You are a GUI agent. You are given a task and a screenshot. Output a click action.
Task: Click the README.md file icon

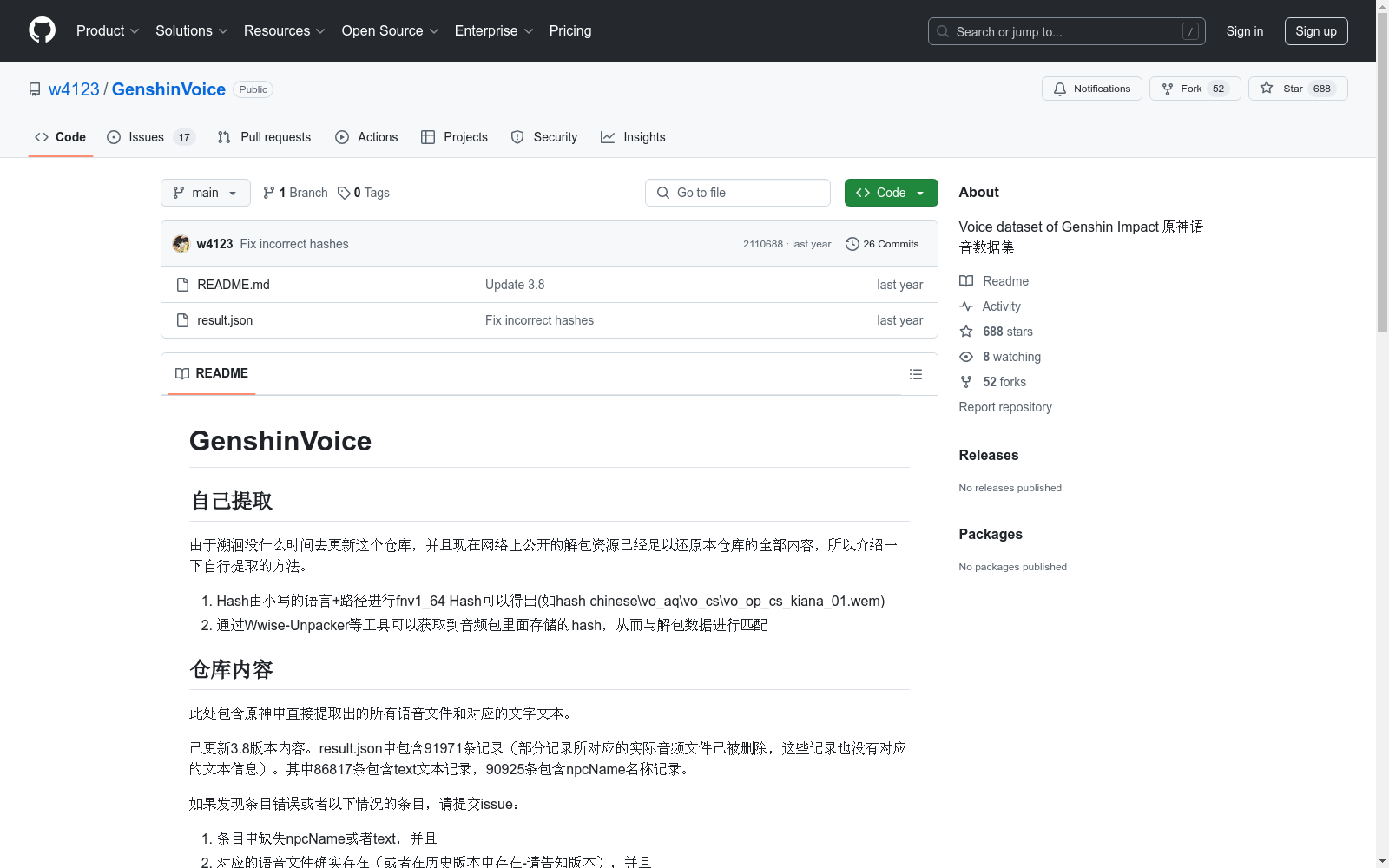(182, 285)
